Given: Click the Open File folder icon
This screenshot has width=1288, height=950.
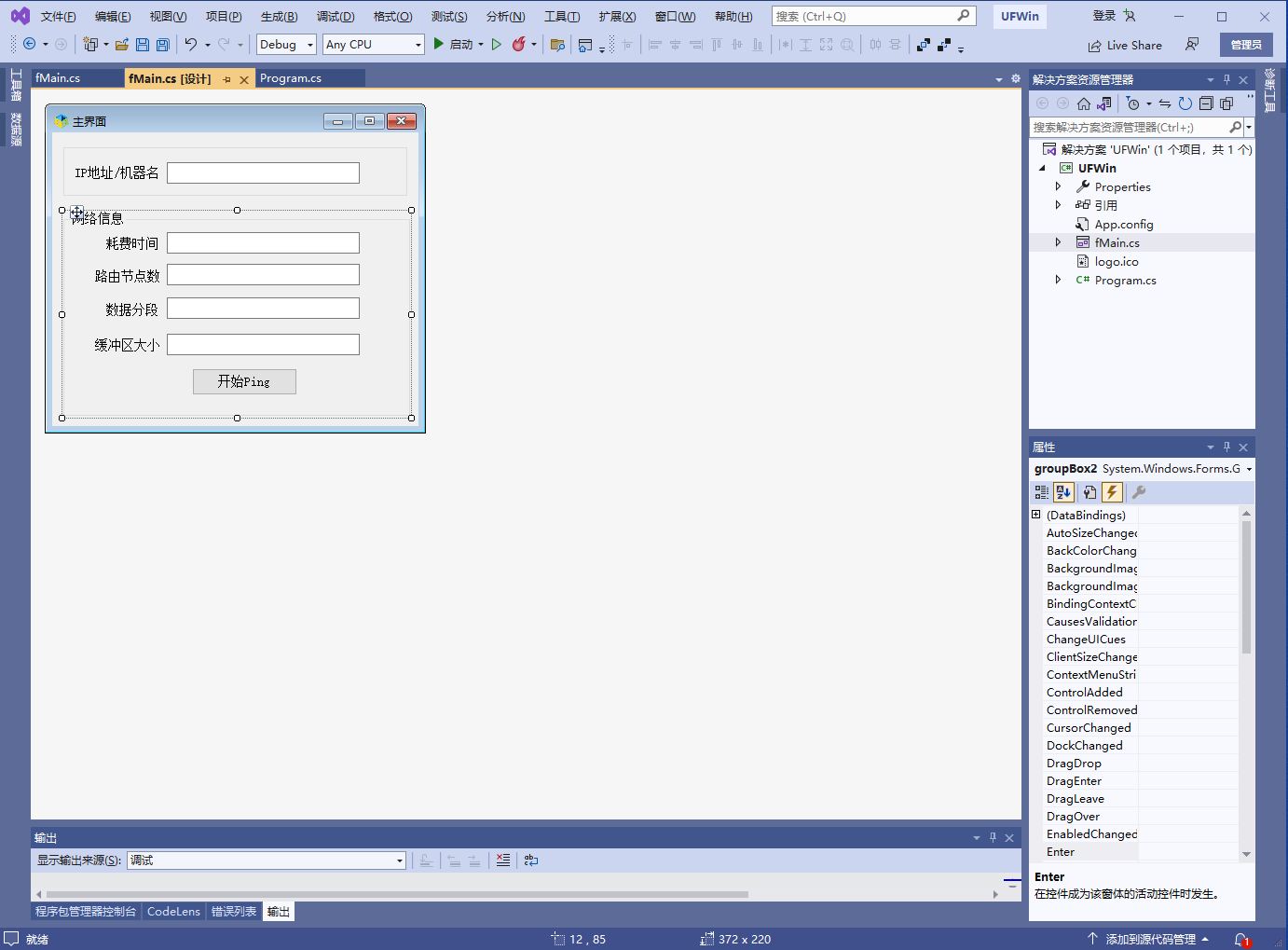Looking at the screenshot, I should pos(122,44).
